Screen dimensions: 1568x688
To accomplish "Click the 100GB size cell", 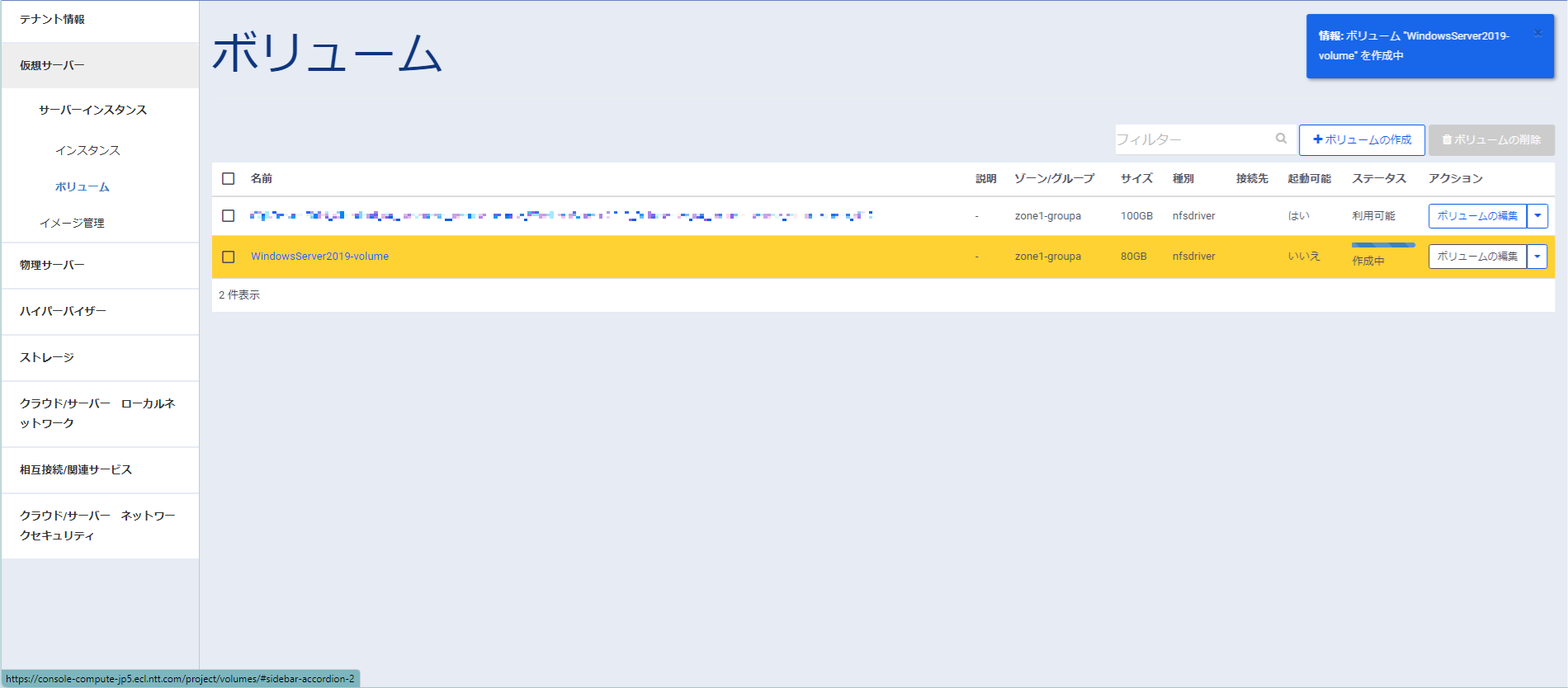I will click(x=1136, y=215).
